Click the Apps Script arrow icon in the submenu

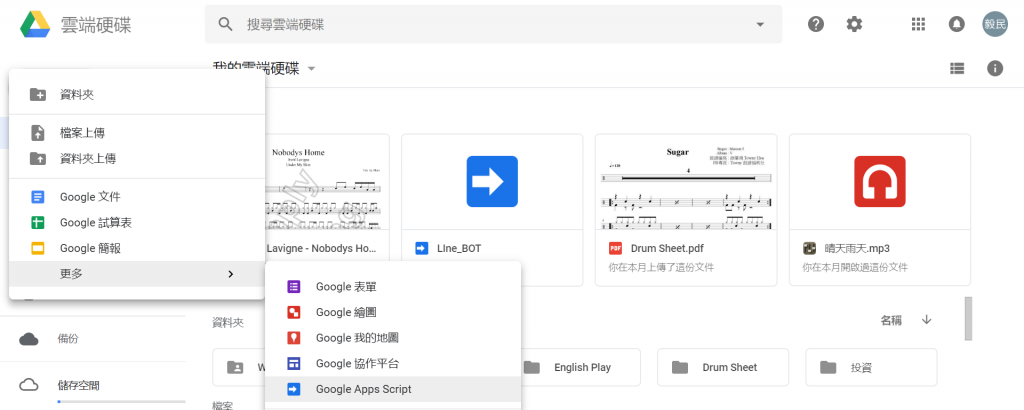[293, 389]
